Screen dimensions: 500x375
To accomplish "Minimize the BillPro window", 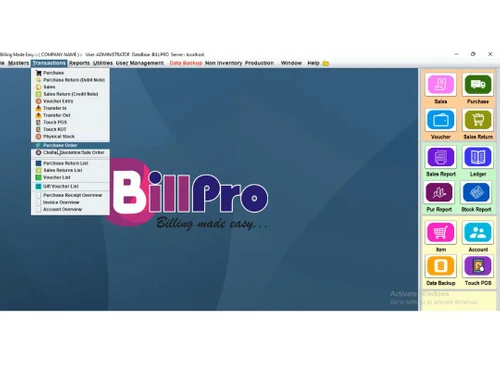I will point(457,54).
